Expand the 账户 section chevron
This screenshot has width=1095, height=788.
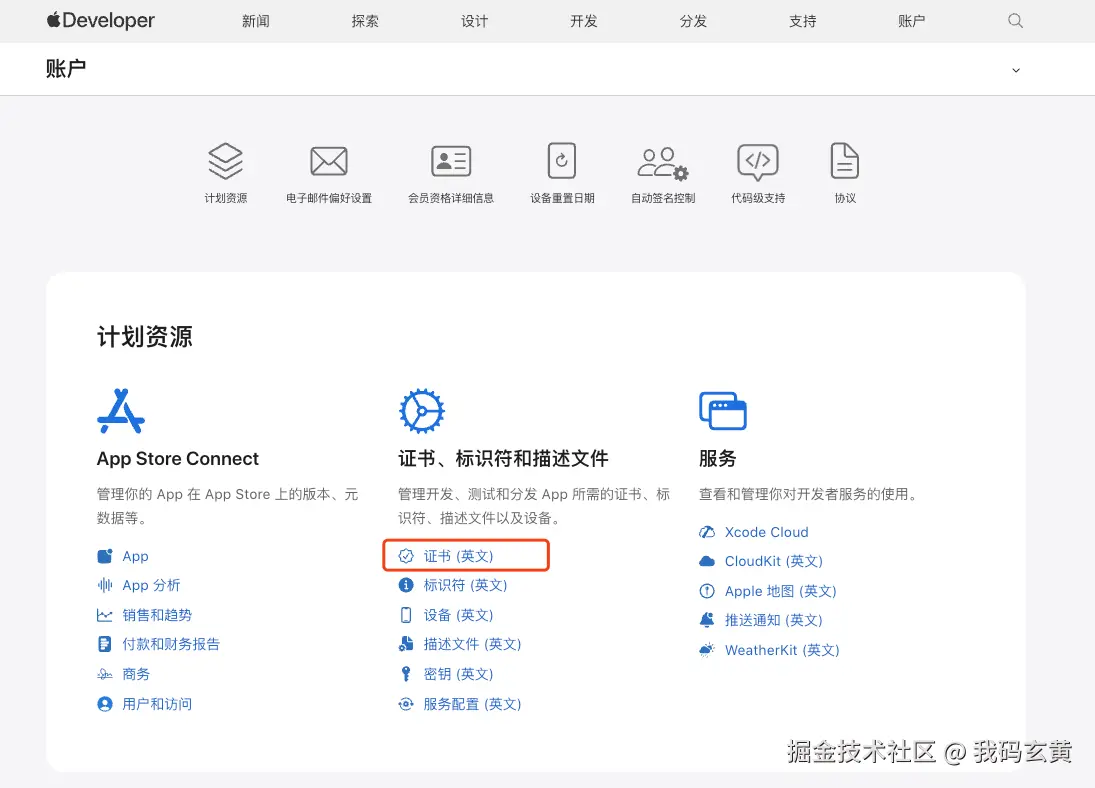1016,70
